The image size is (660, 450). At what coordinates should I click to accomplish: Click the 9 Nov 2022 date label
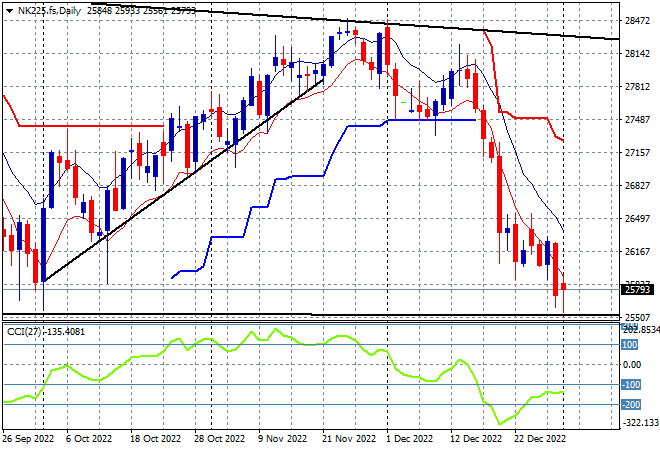(282, 439)
